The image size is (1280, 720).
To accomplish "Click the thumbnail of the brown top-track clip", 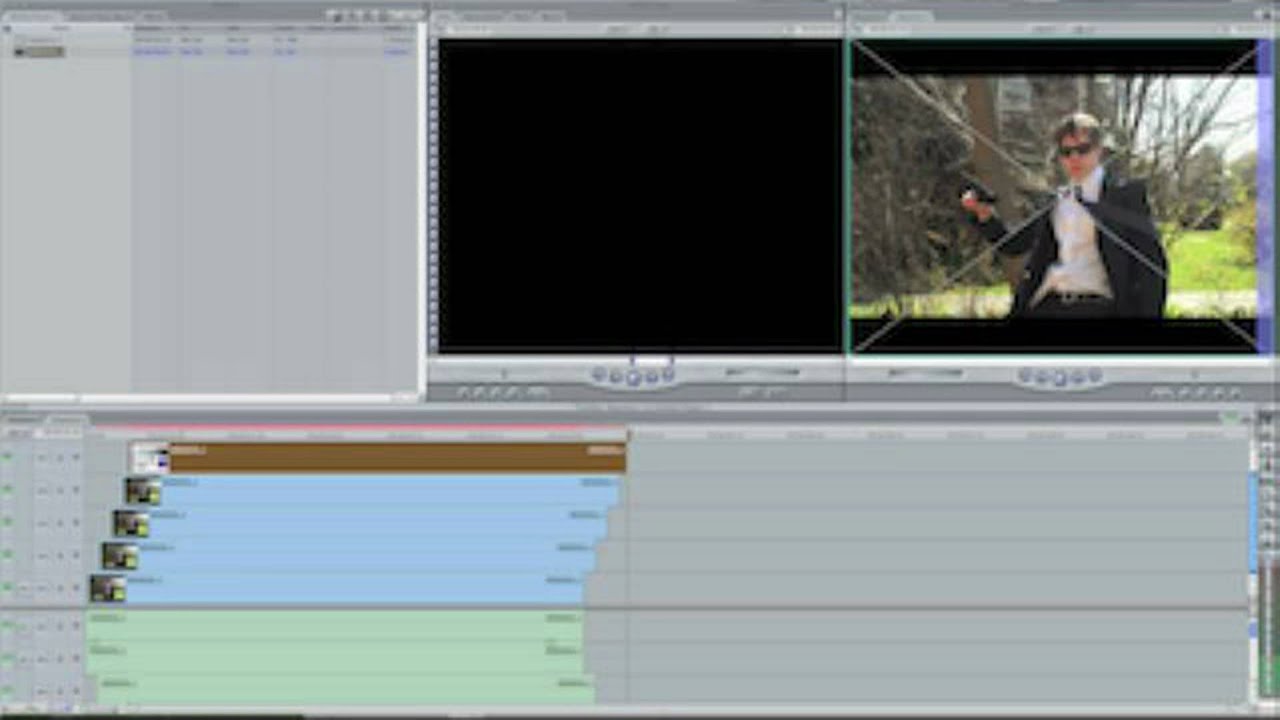I will point(151,458).
